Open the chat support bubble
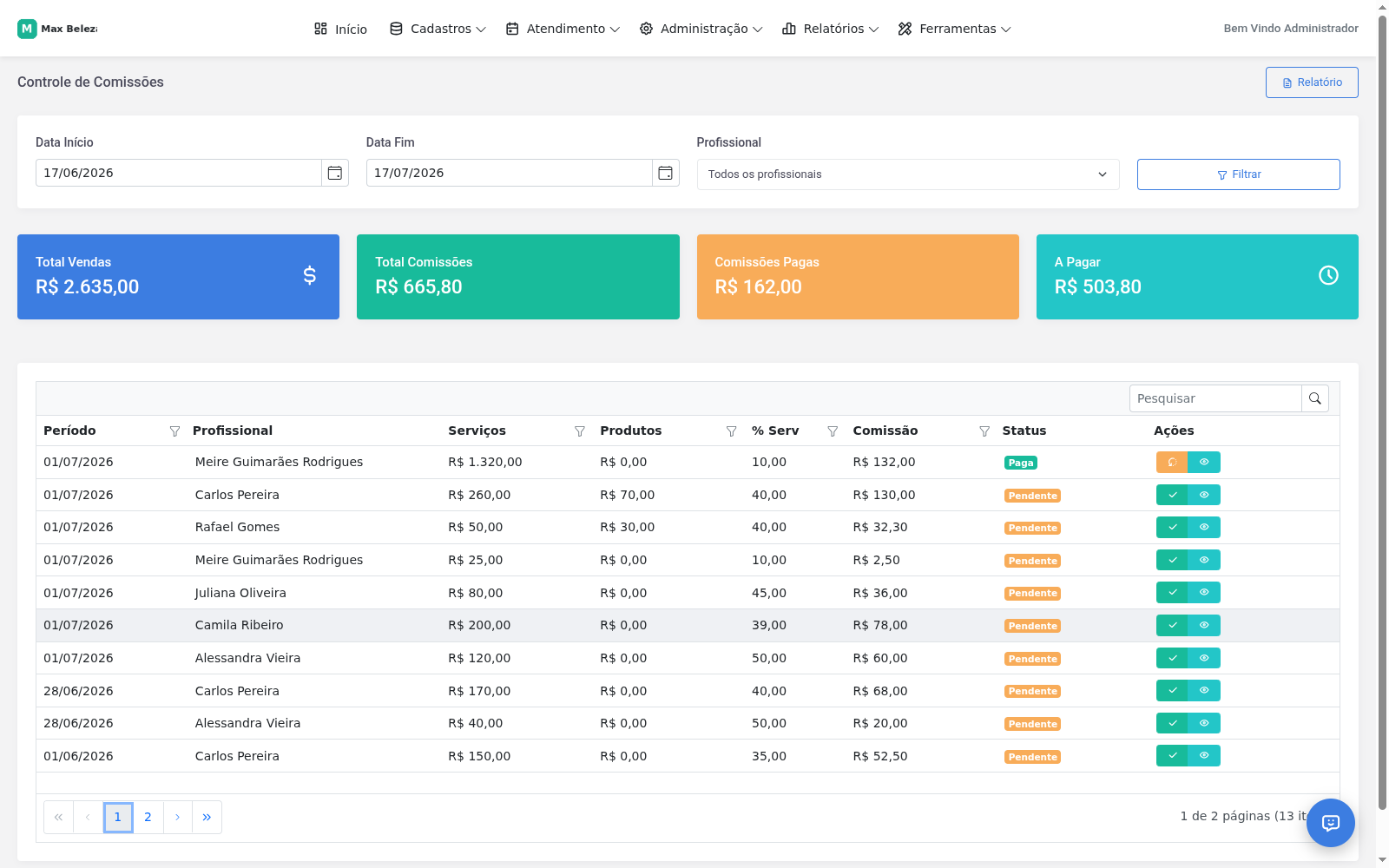 tap(1331, 823)
